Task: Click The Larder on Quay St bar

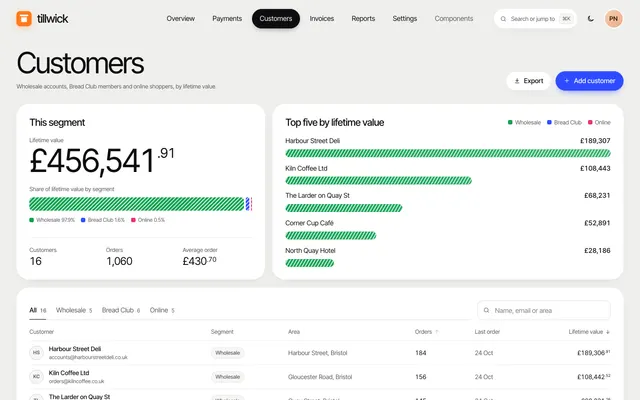Action: coord(344,208)
